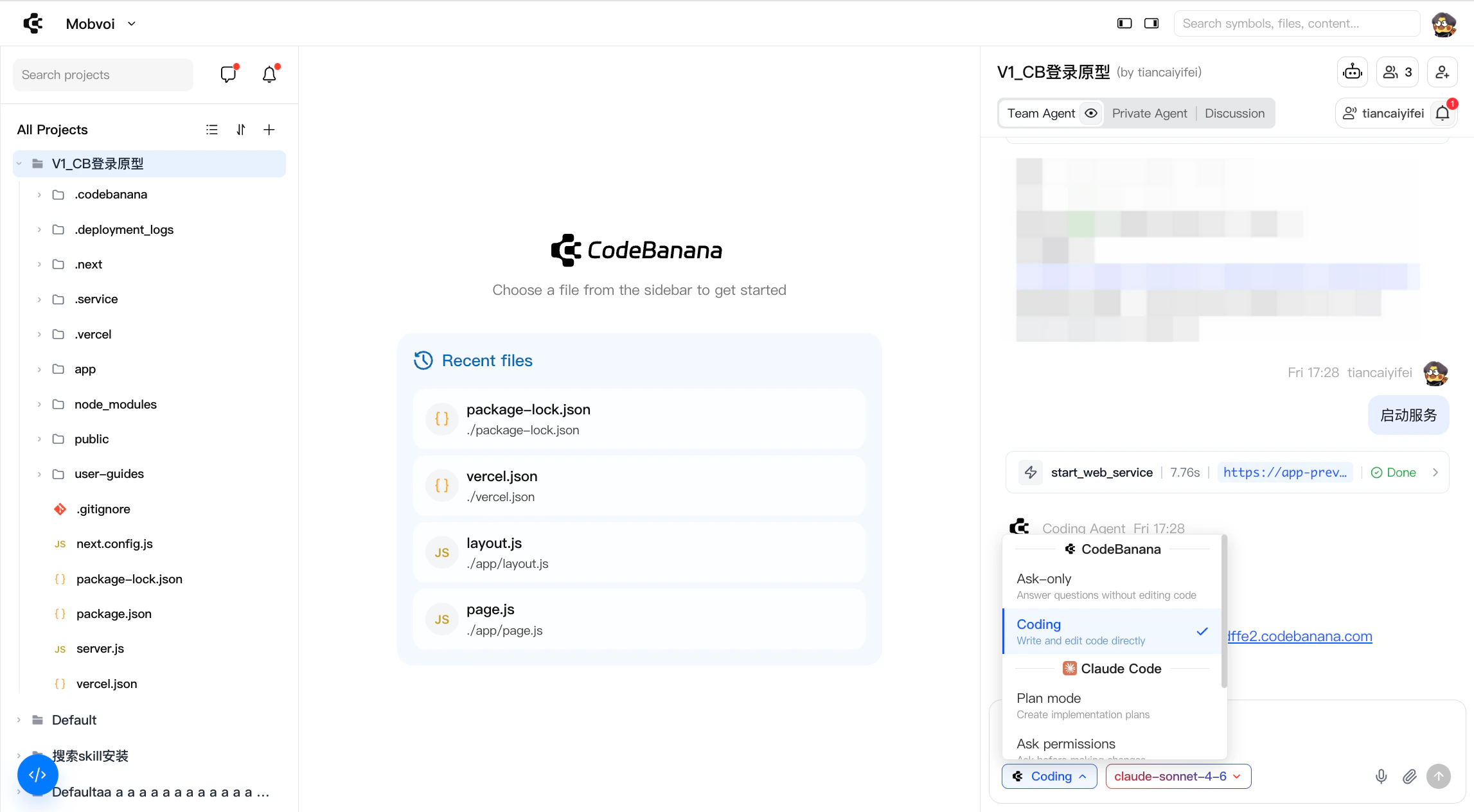Switch to the Private Agent tab
The height and width of the screenshot is (812, 1474).
(1149, 114)
